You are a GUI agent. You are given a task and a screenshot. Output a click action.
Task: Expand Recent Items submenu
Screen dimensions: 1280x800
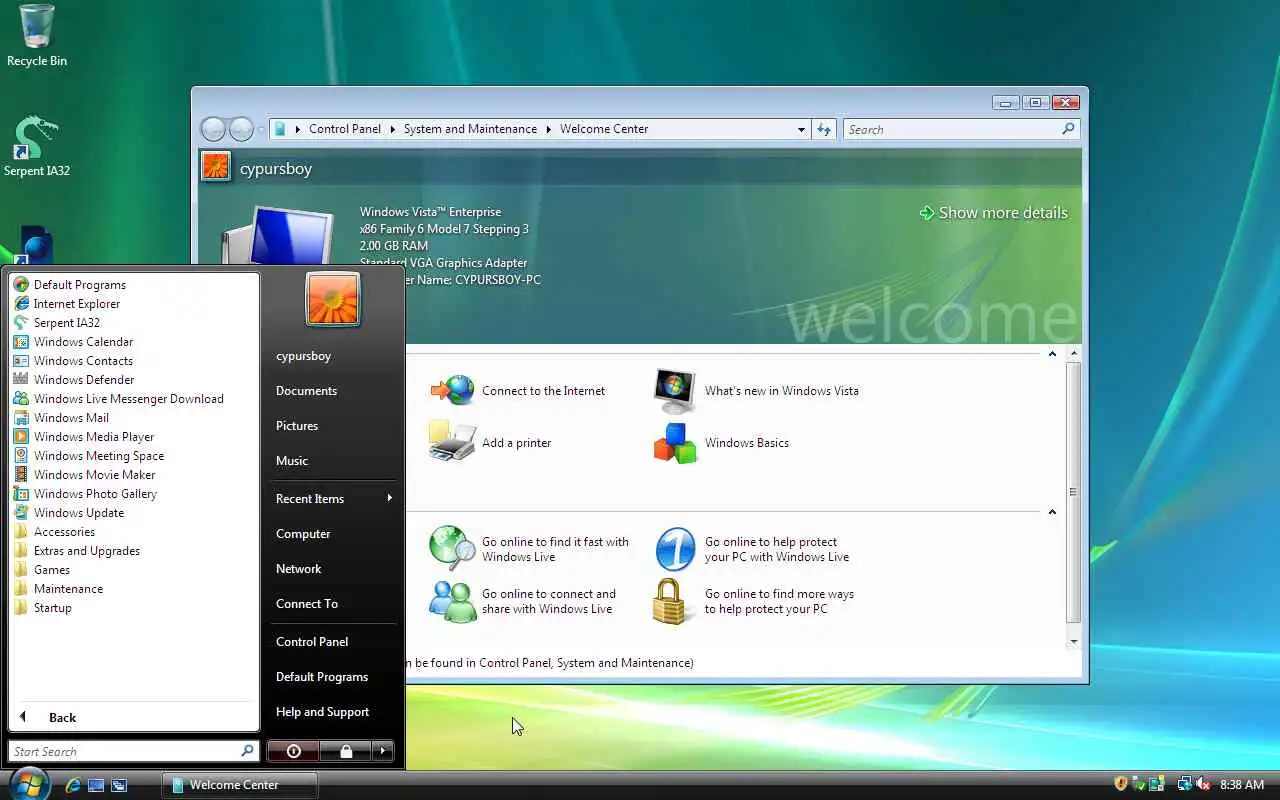(x=333, y=499)
